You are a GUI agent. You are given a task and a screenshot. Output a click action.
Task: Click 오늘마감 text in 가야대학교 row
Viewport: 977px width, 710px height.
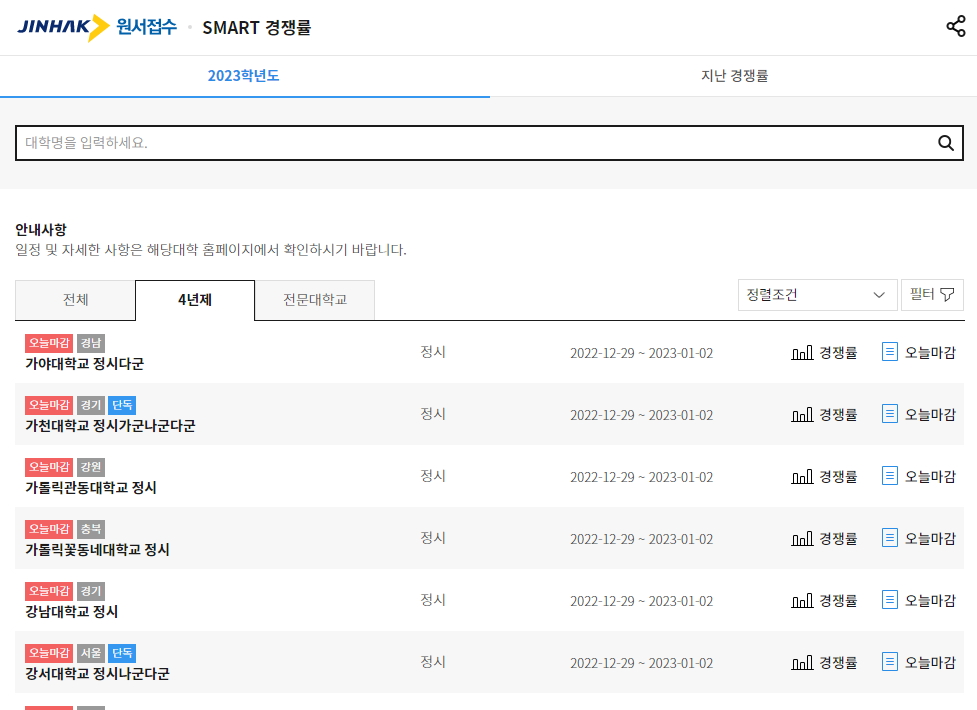pos(930,353)
